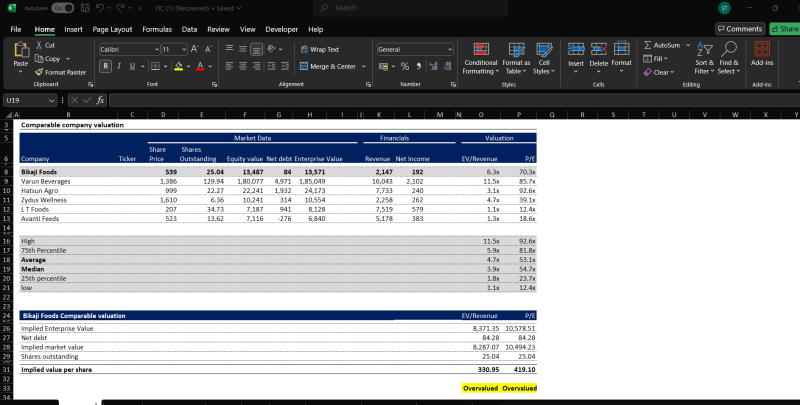Open the Add-ins button

click(762, 54)
